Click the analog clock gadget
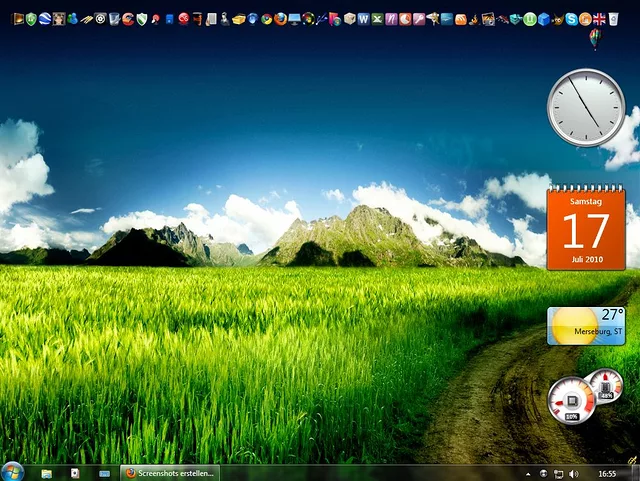The width and height of the screenshot is (640, 481). pos(586,107)
